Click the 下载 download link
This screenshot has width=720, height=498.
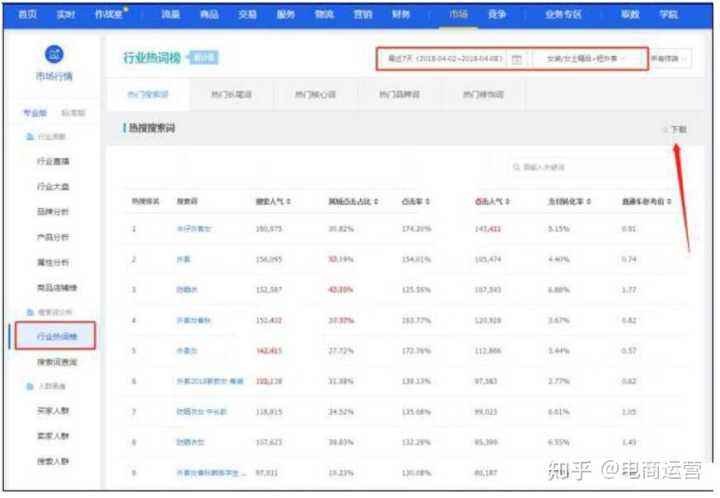[x=679, y=130]
